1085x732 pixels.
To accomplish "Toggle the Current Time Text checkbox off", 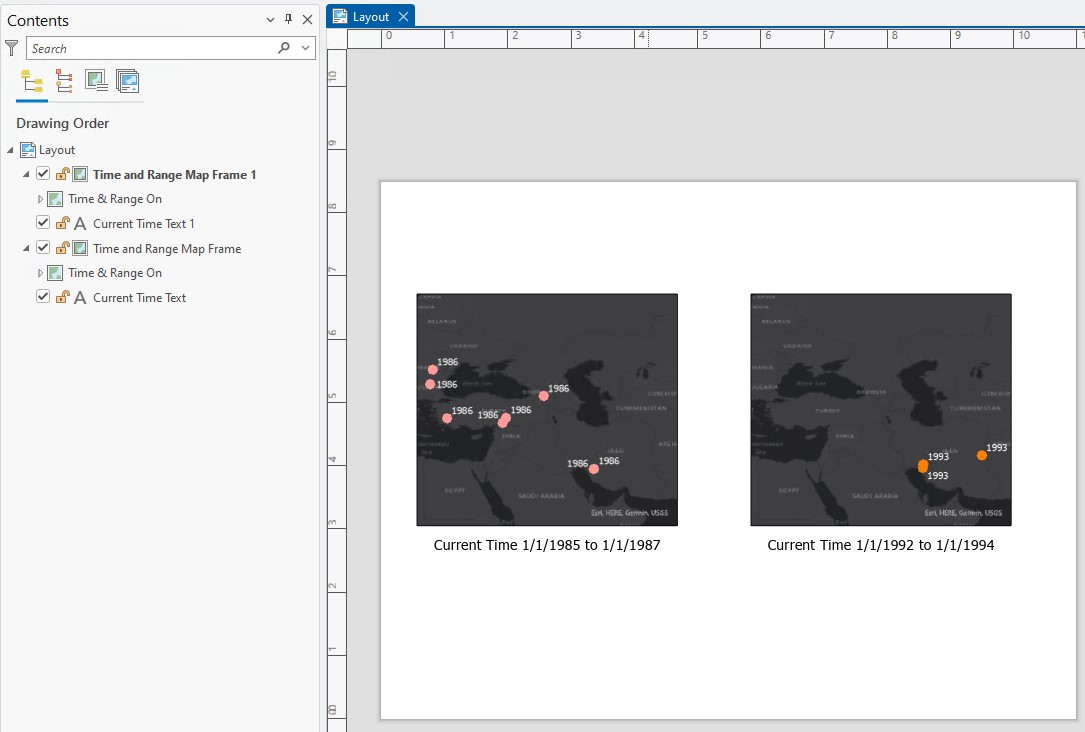I will 43,296.
